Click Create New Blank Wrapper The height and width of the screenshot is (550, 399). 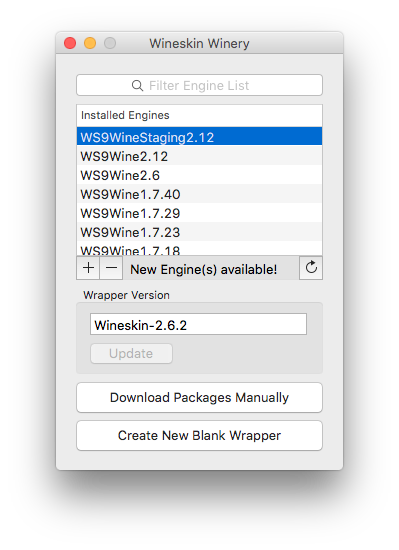pos(200,435)
